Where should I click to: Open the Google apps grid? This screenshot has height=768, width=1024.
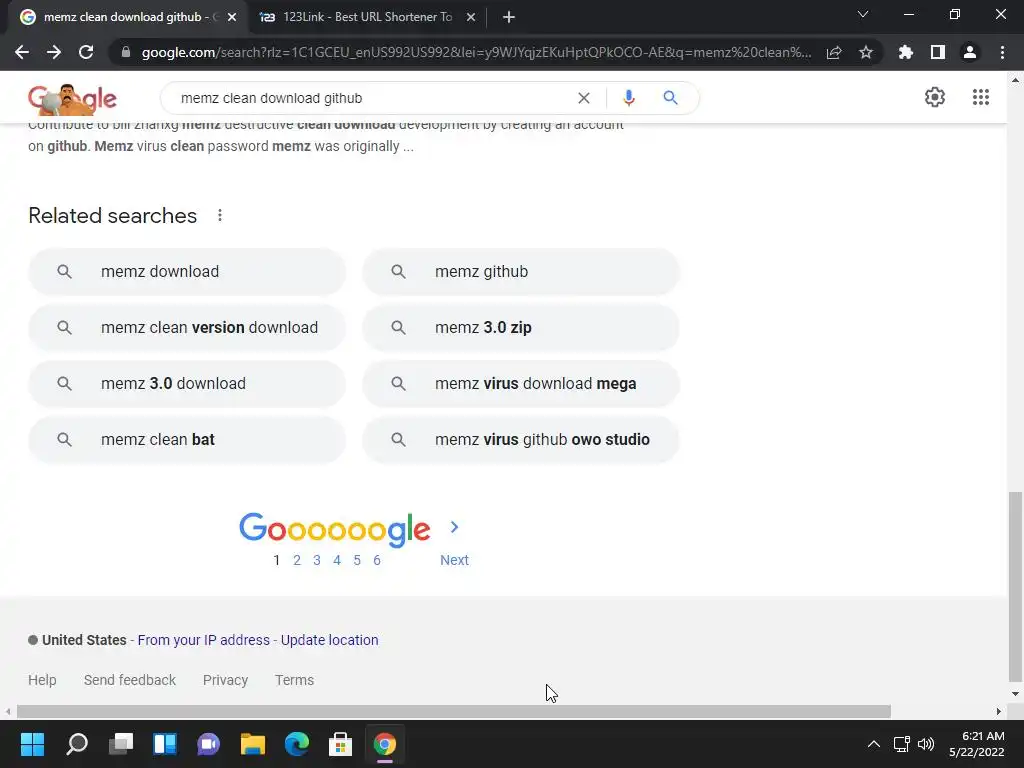point(980,97)
